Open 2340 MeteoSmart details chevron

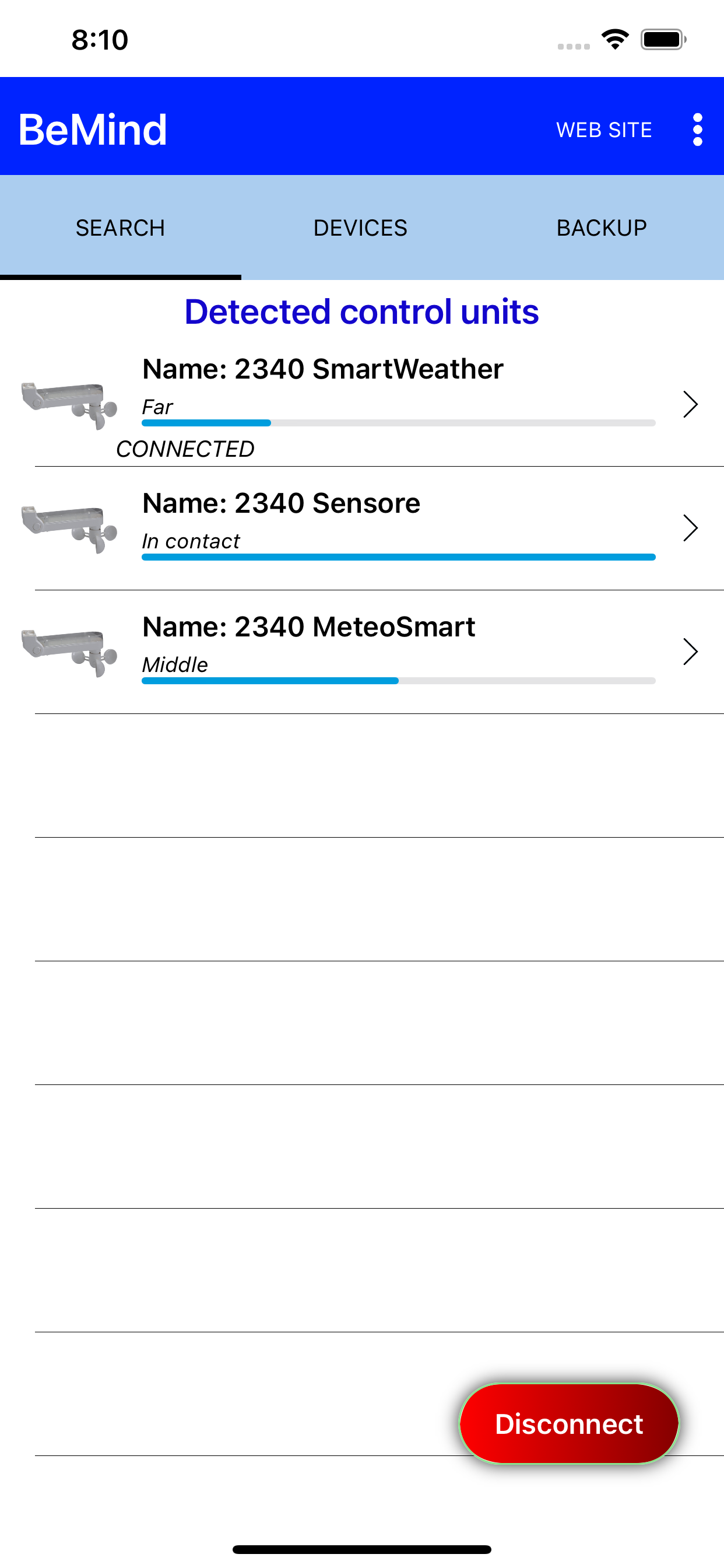coord(690,652)
